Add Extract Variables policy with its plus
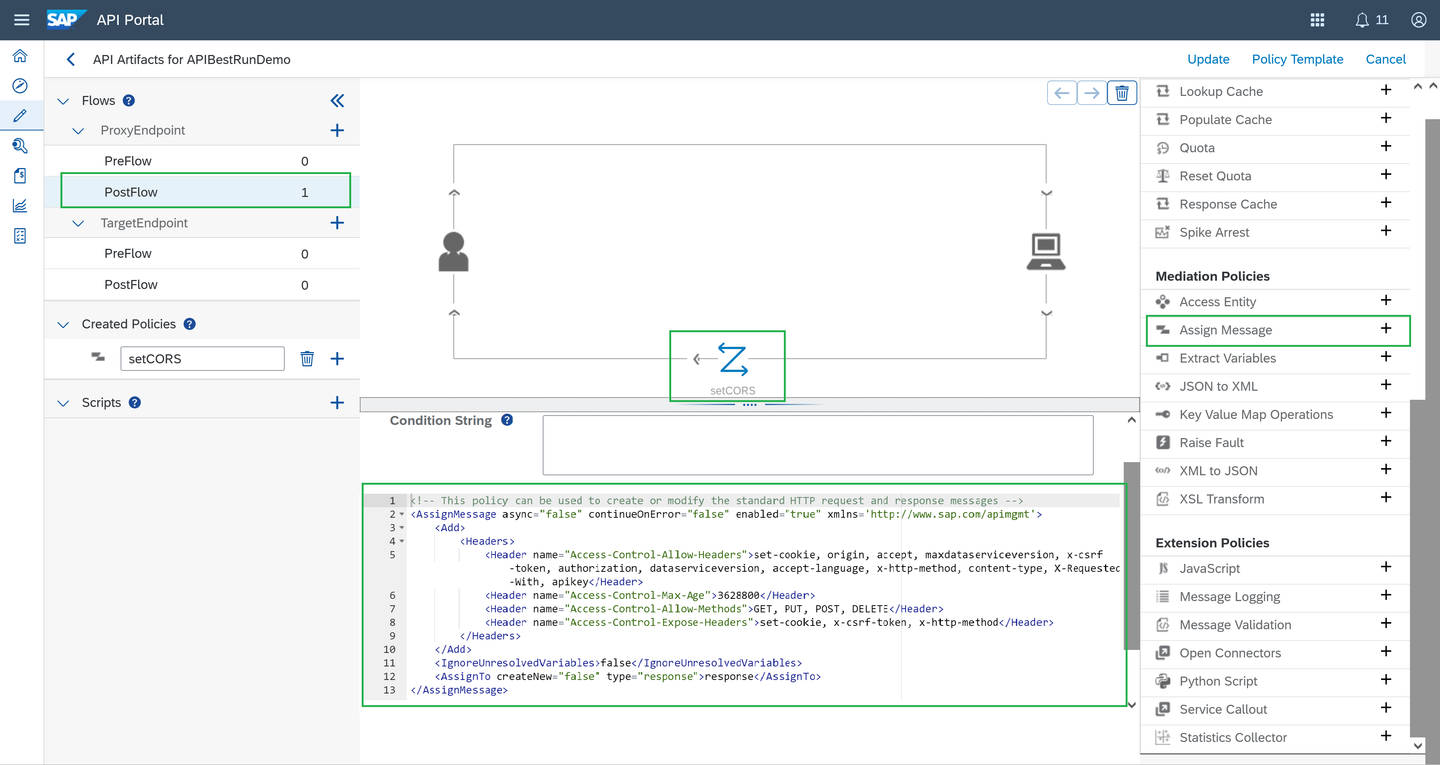 click(1386, 357)
